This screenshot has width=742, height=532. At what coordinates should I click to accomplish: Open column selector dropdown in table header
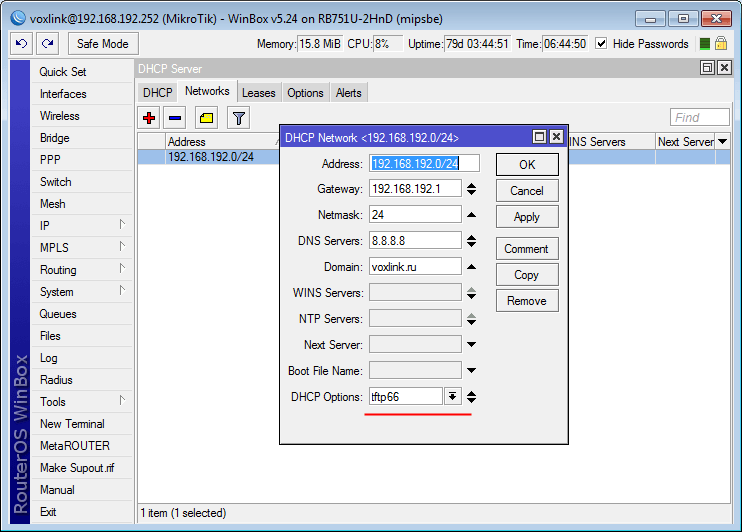coord(723,141)
